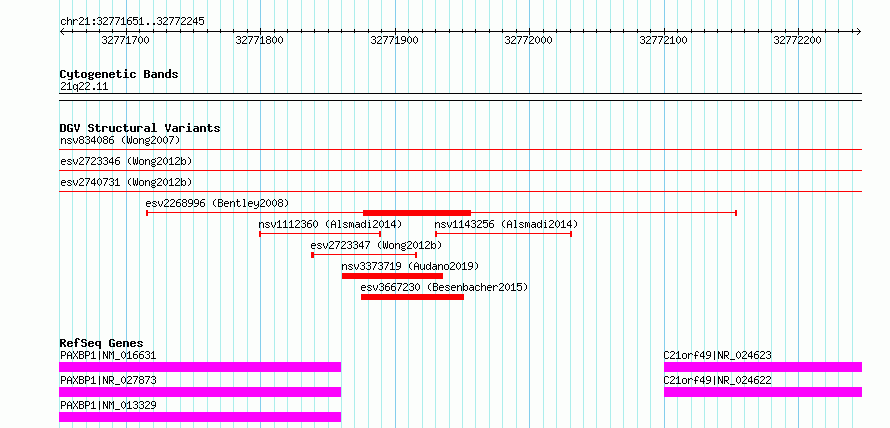This screenshot has height=428, width=890.
Task: Select the 21q22.11 band label
Action: [x=84, y=87]
